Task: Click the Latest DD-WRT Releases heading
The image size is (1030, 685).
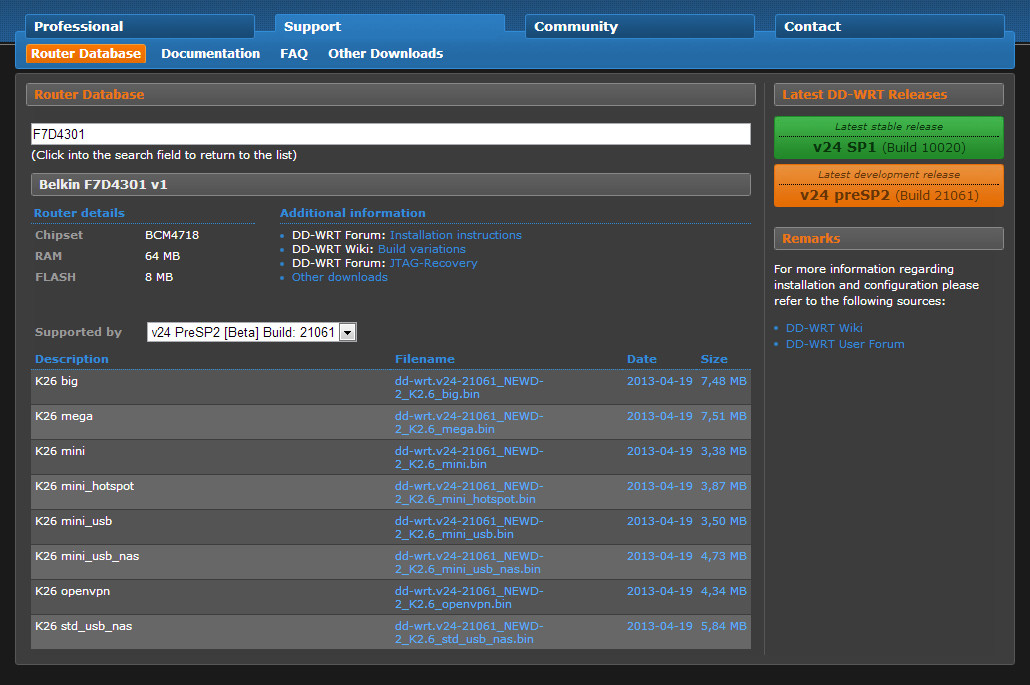Action: (x=889, y=95)
